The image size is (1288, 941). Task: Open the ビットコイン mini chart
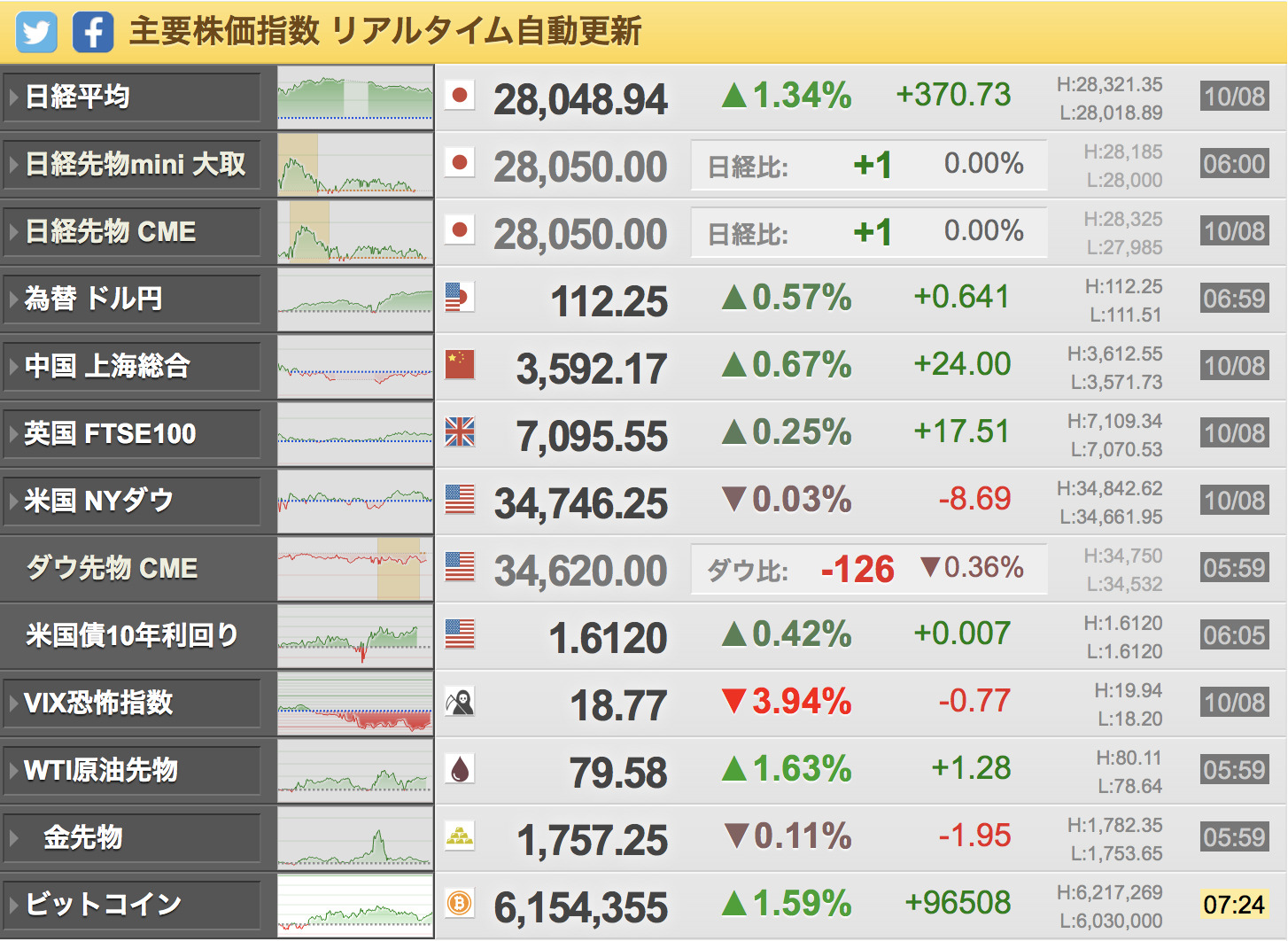point(355,906)
